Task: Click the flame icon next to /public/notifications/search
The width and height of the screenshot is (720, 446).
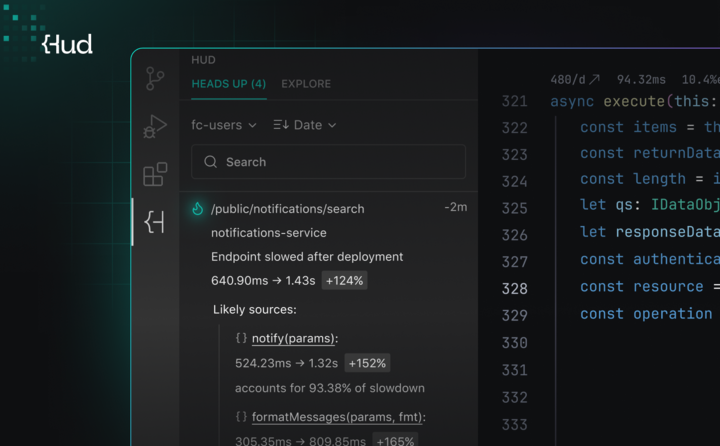Action: coord(197,209)
